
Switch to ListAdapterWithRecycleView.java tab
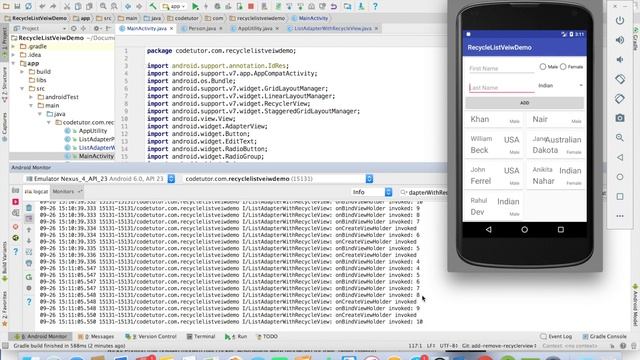[x=333, y=29]
